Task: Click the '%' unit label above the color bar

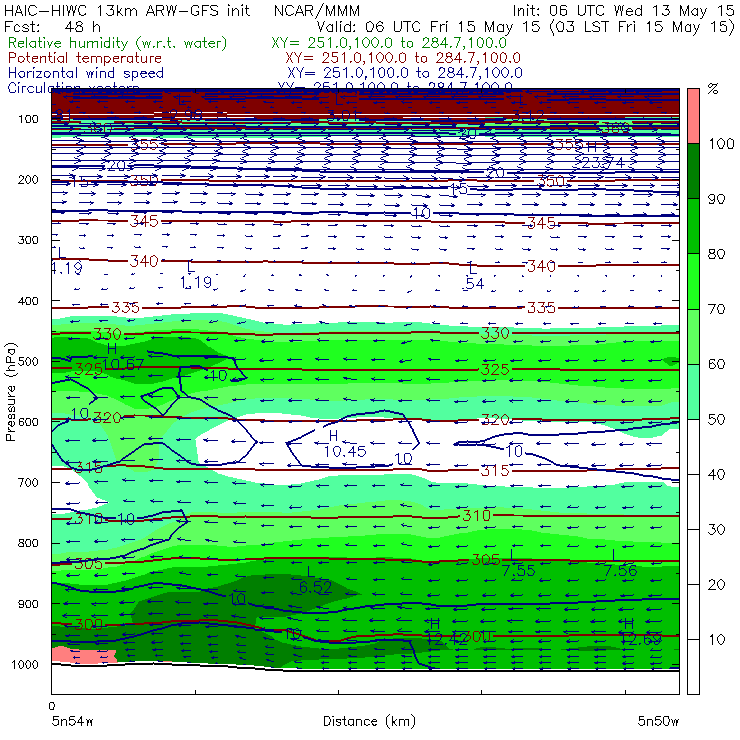Action: [713, 89]
